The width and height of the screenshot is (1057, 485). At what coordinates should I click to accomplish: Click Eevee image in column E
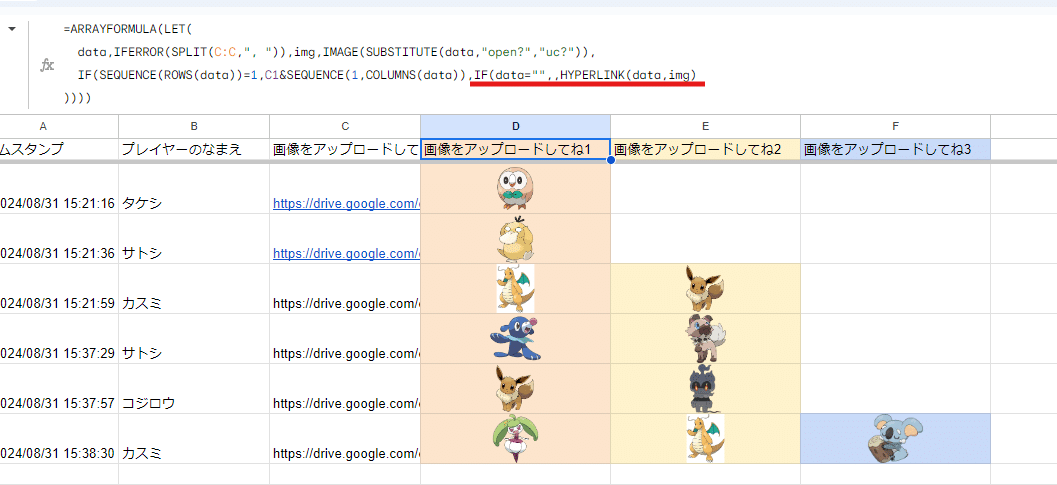704,289
